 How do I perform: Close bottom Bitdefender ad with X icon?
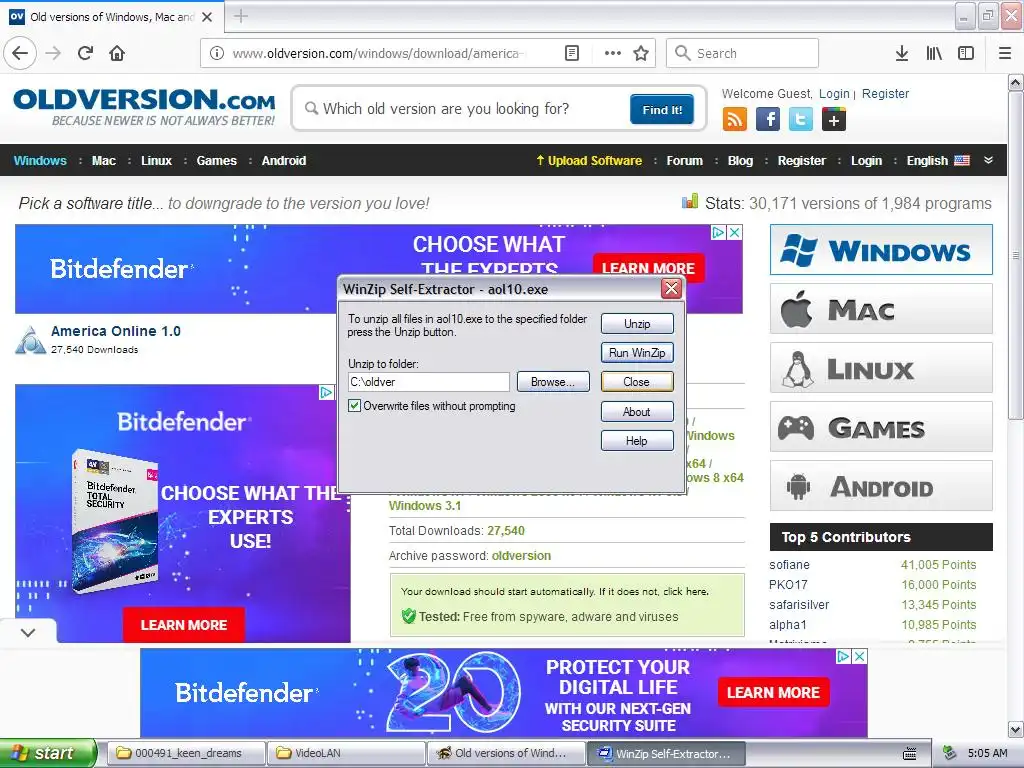coord(860,656)
